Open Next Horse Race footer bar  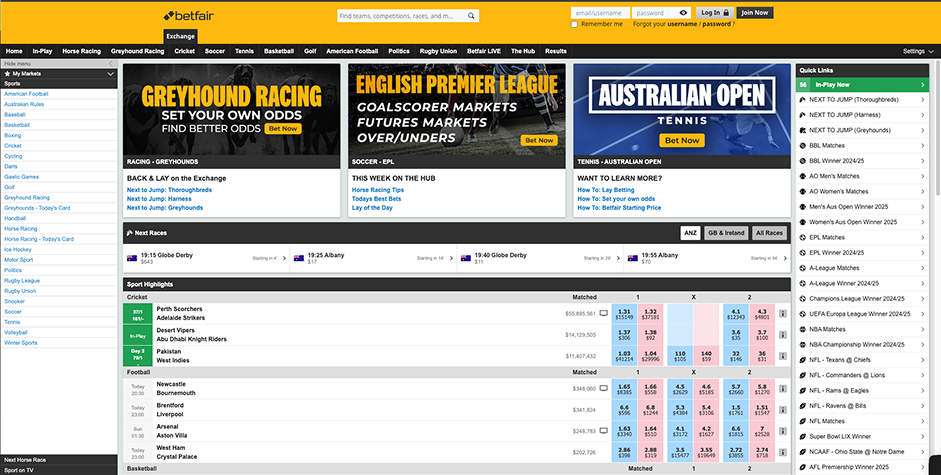59,460
